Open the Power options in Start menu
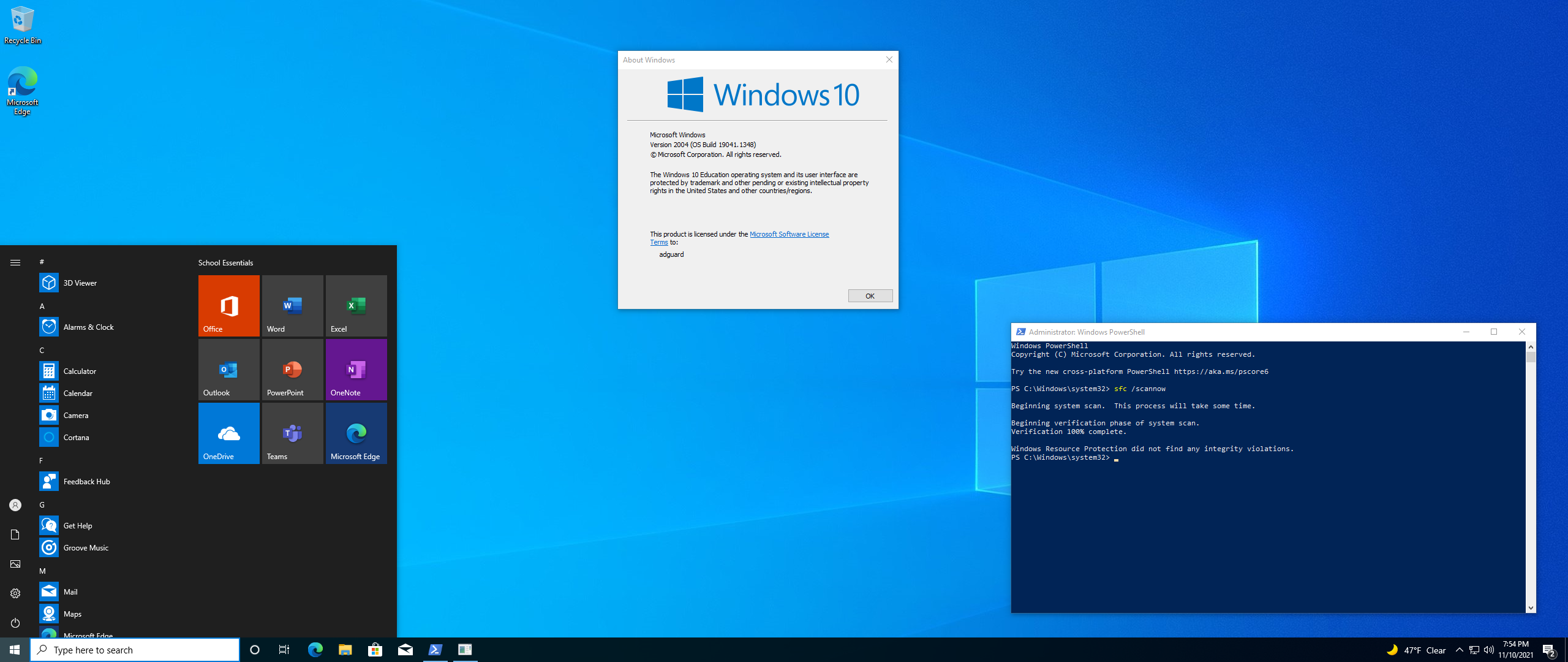 click(x=15, y=623)
